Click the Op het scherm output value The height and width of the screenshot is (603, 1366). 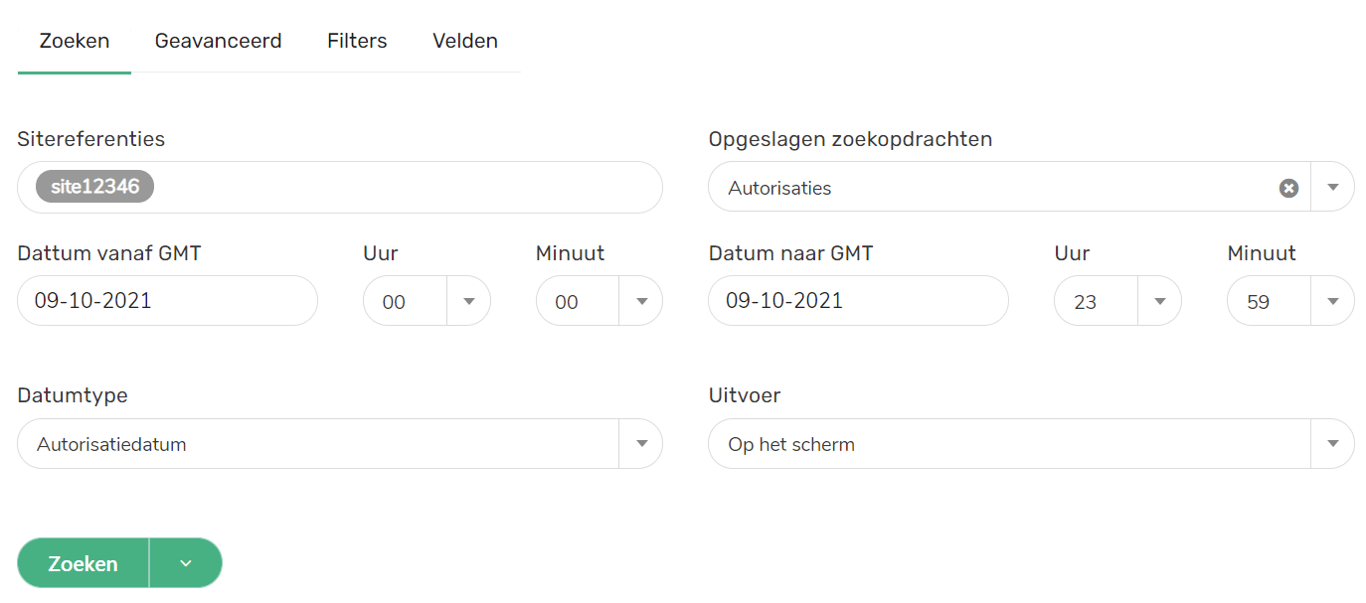(x=791, y=445)
